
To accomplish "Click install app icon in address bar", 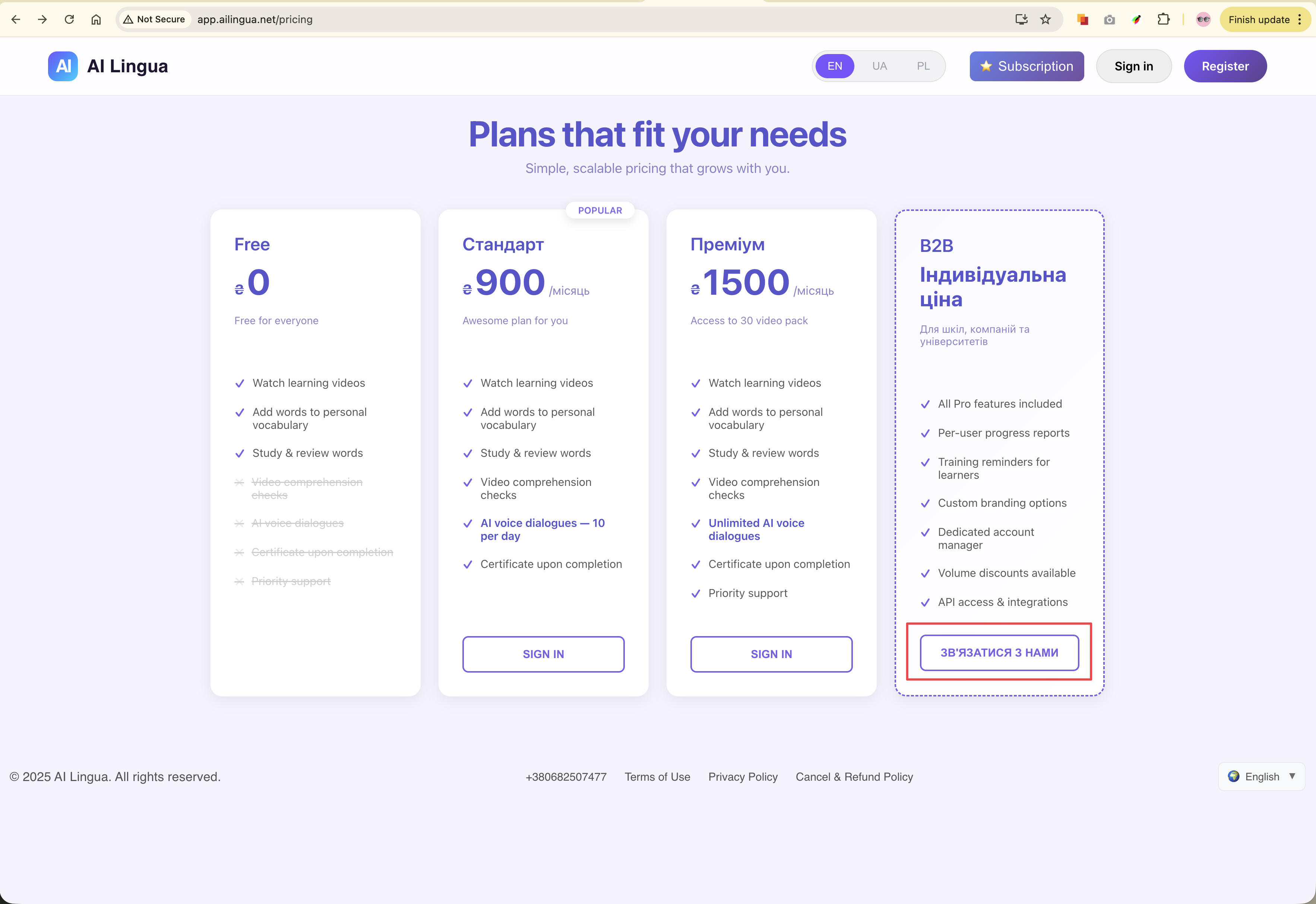I will 1021,19.
